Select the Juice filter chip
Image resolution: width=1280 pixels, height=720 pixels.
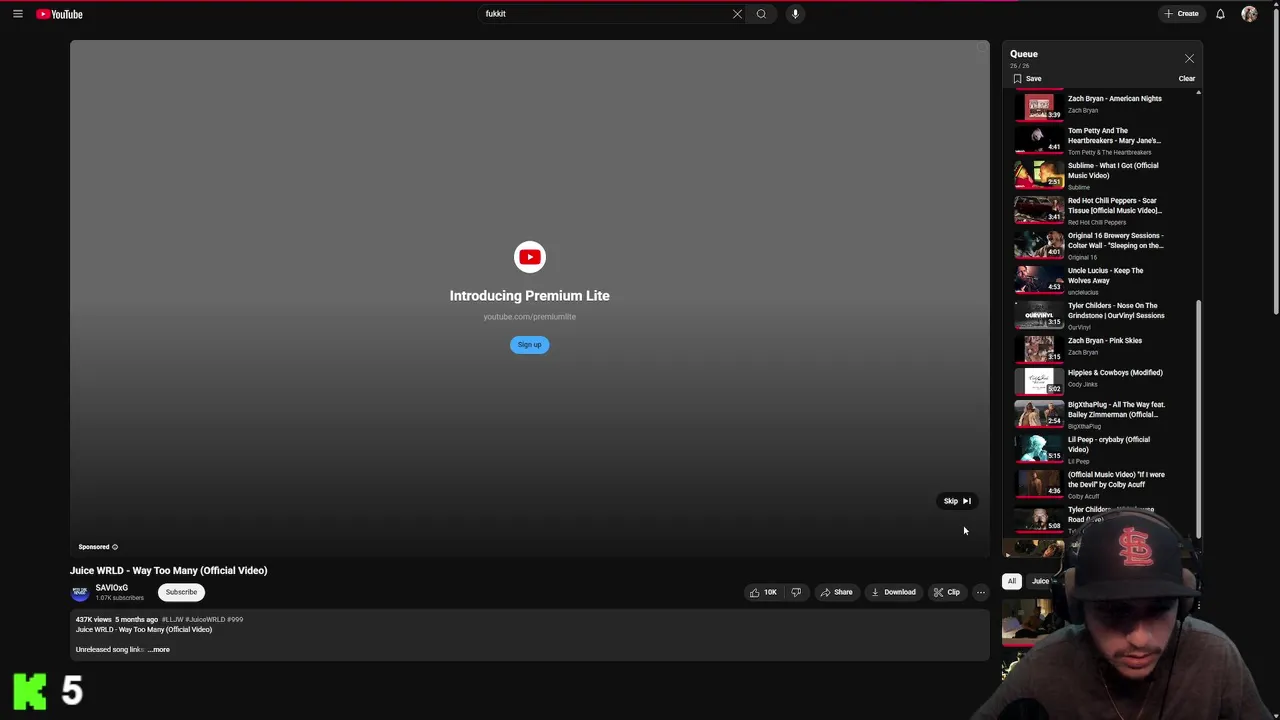1040,581
